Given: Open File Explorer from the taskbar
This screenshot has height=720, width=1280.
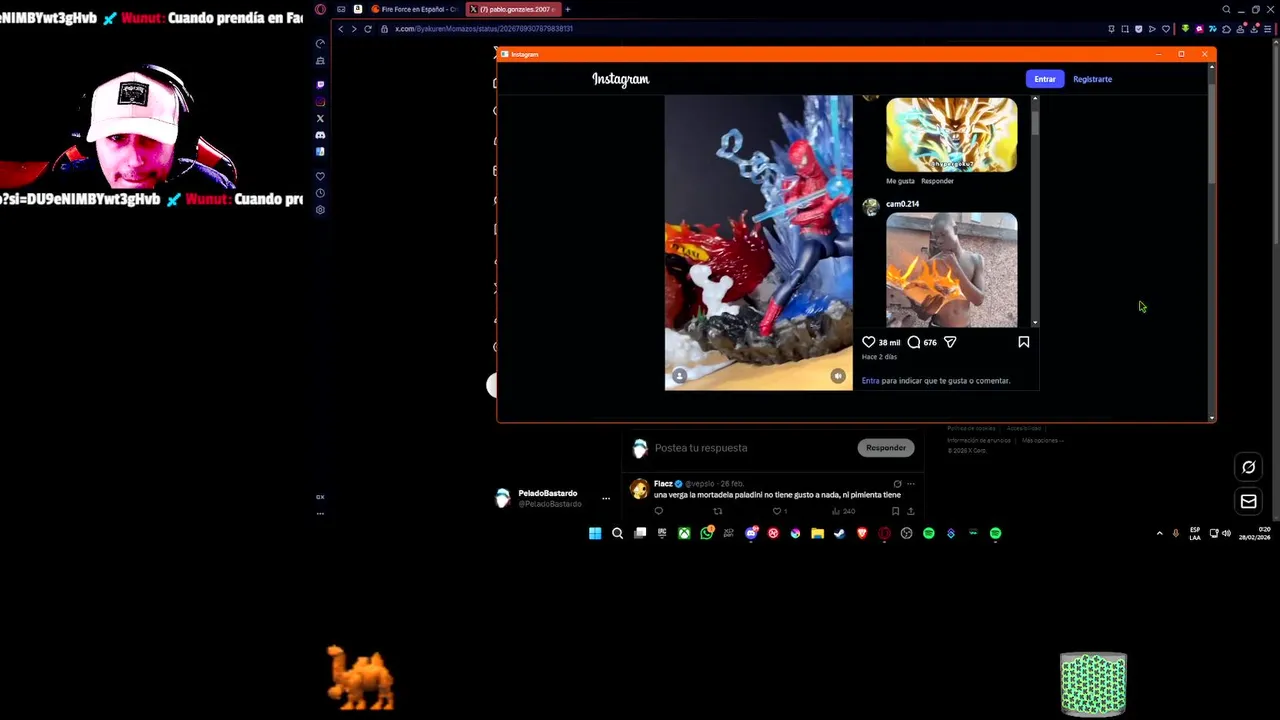Looking at the screenshot, I should pos(817,533).
